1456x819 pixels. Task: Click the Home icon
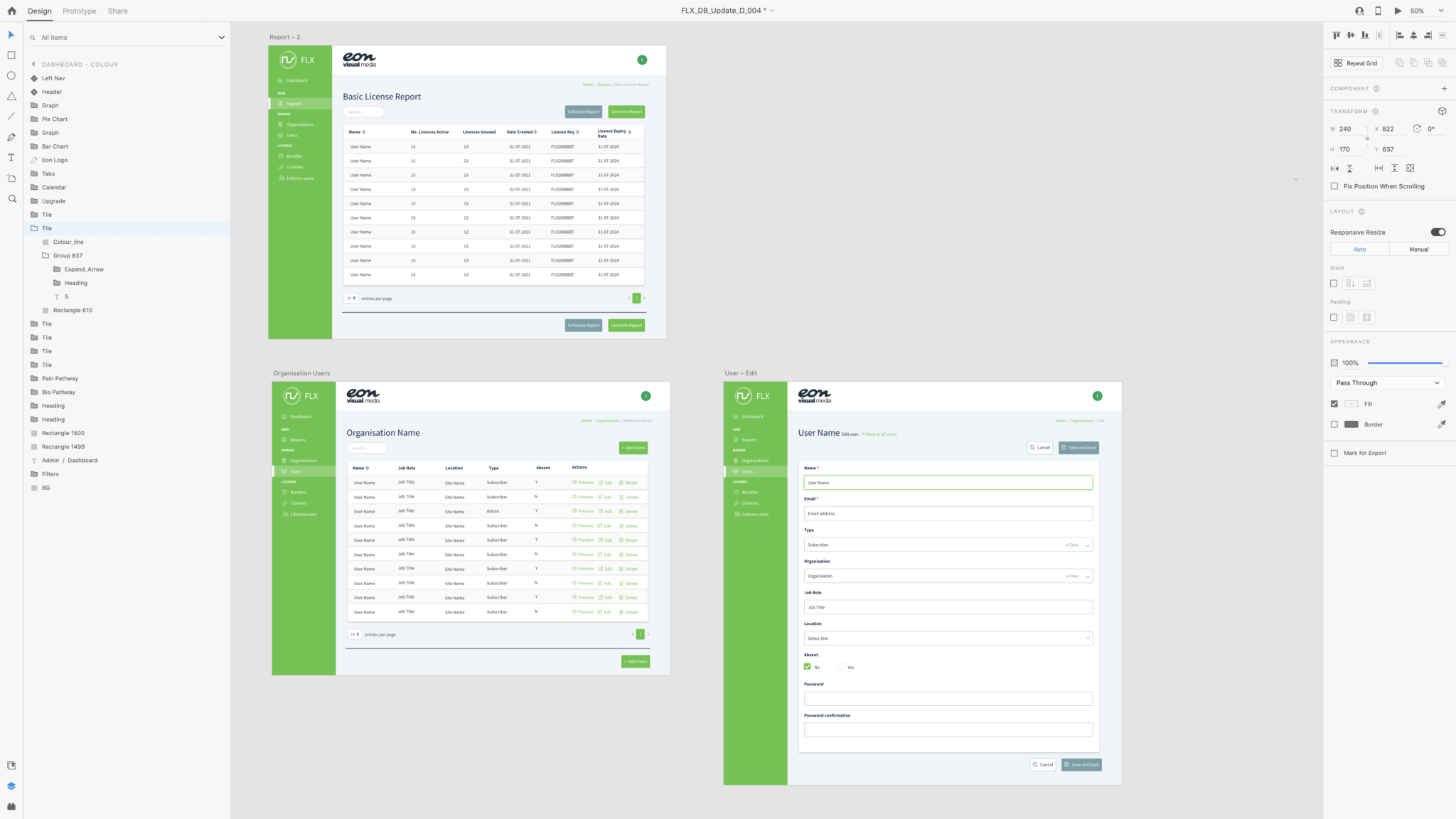point(11,11)
